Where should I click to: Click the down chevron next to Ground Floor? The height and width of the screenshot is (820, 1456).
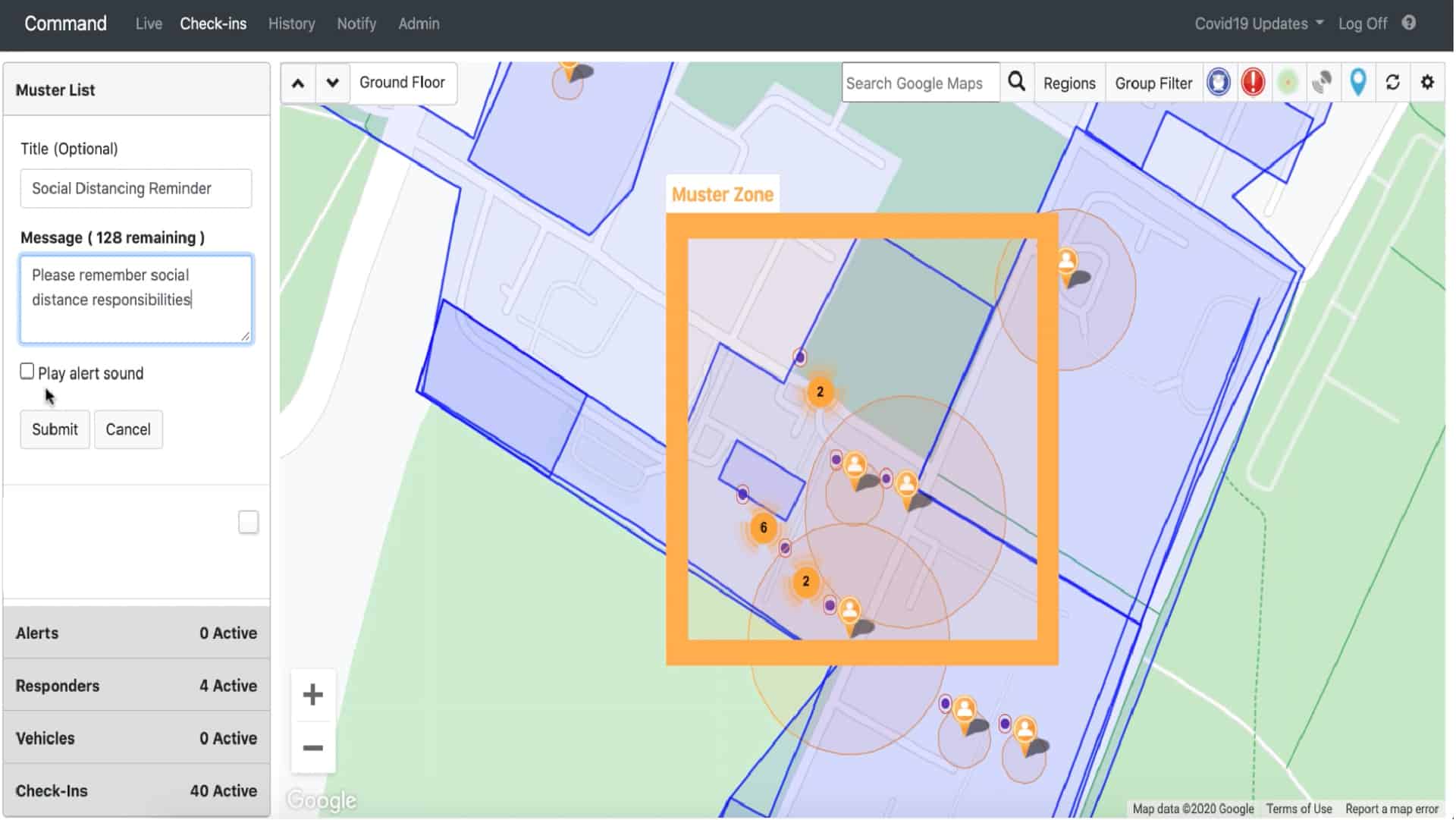tap(332, 83)
